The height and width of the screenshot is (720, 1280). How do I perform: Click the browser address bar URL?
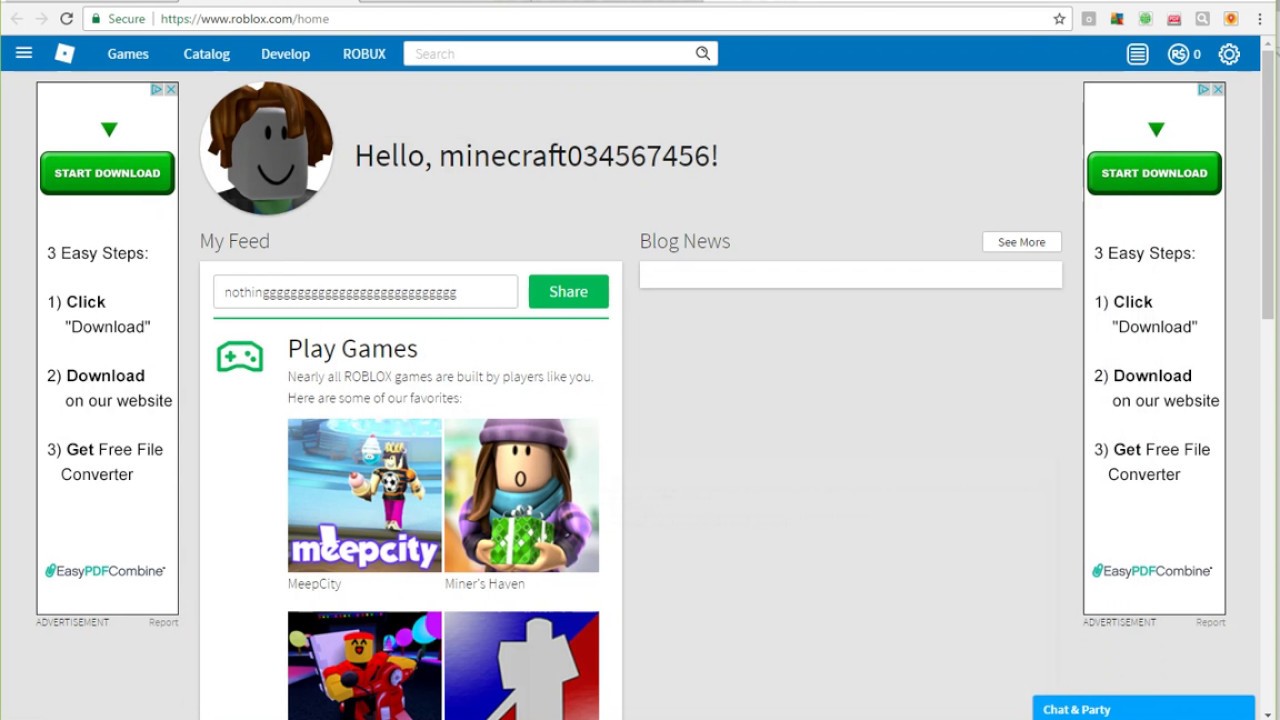point(244,18)
